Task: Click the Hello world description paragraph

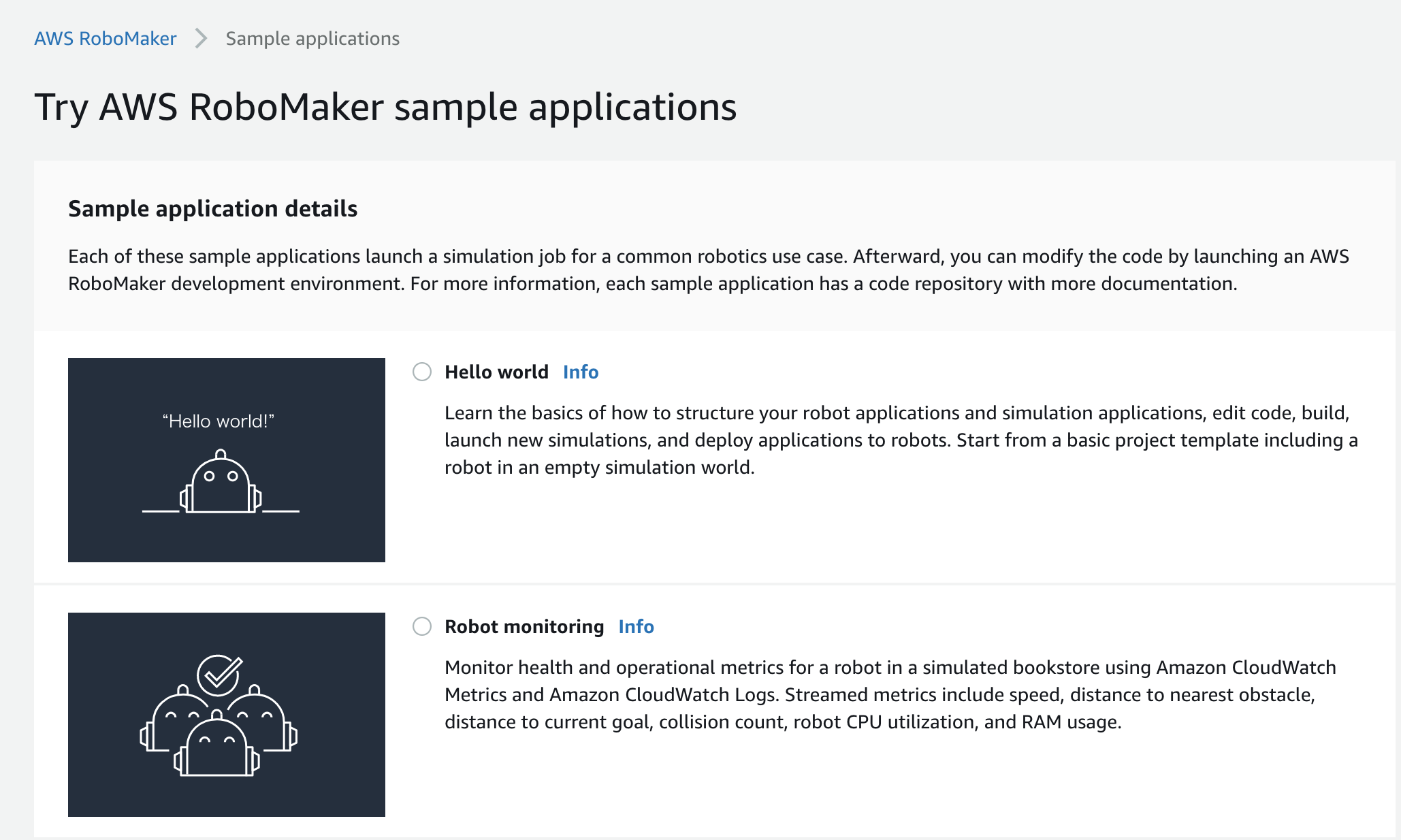Action: [x=900, y=440]
